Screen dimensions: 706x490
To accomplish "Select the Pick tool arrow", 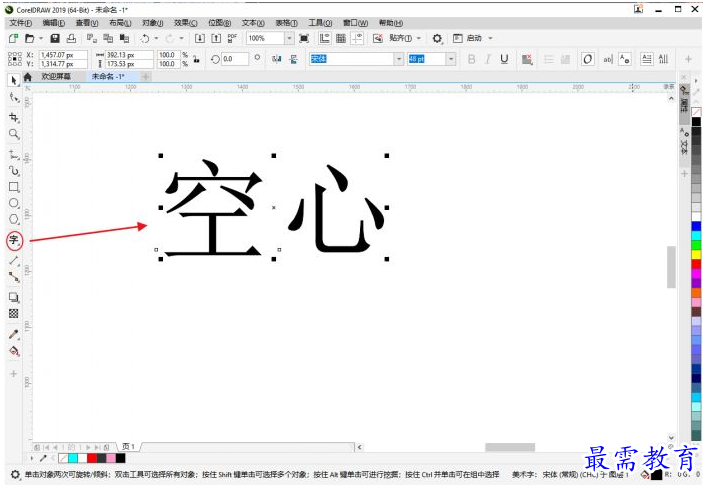I will tap(14, 80).
